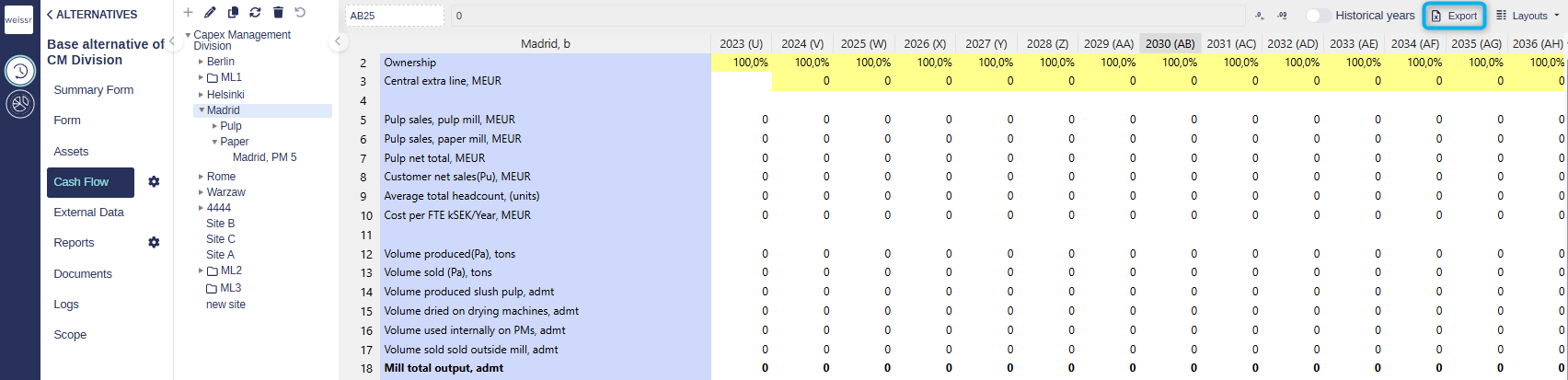Click the trash delete icon
1568x380 pixels.
(278, 13)
